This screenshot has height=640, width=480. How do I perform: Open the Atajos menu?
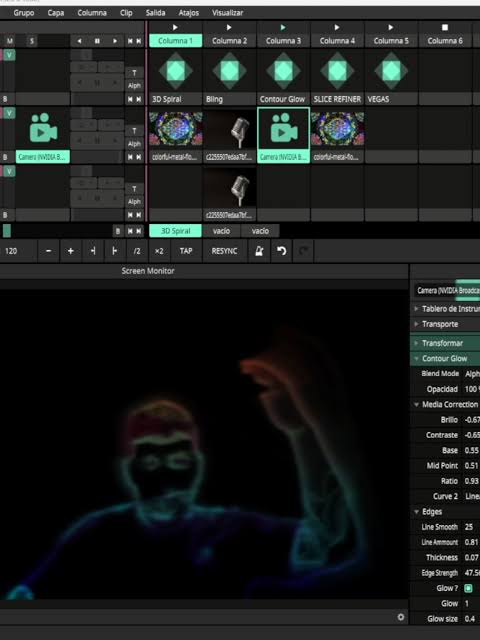pos(189,13)
